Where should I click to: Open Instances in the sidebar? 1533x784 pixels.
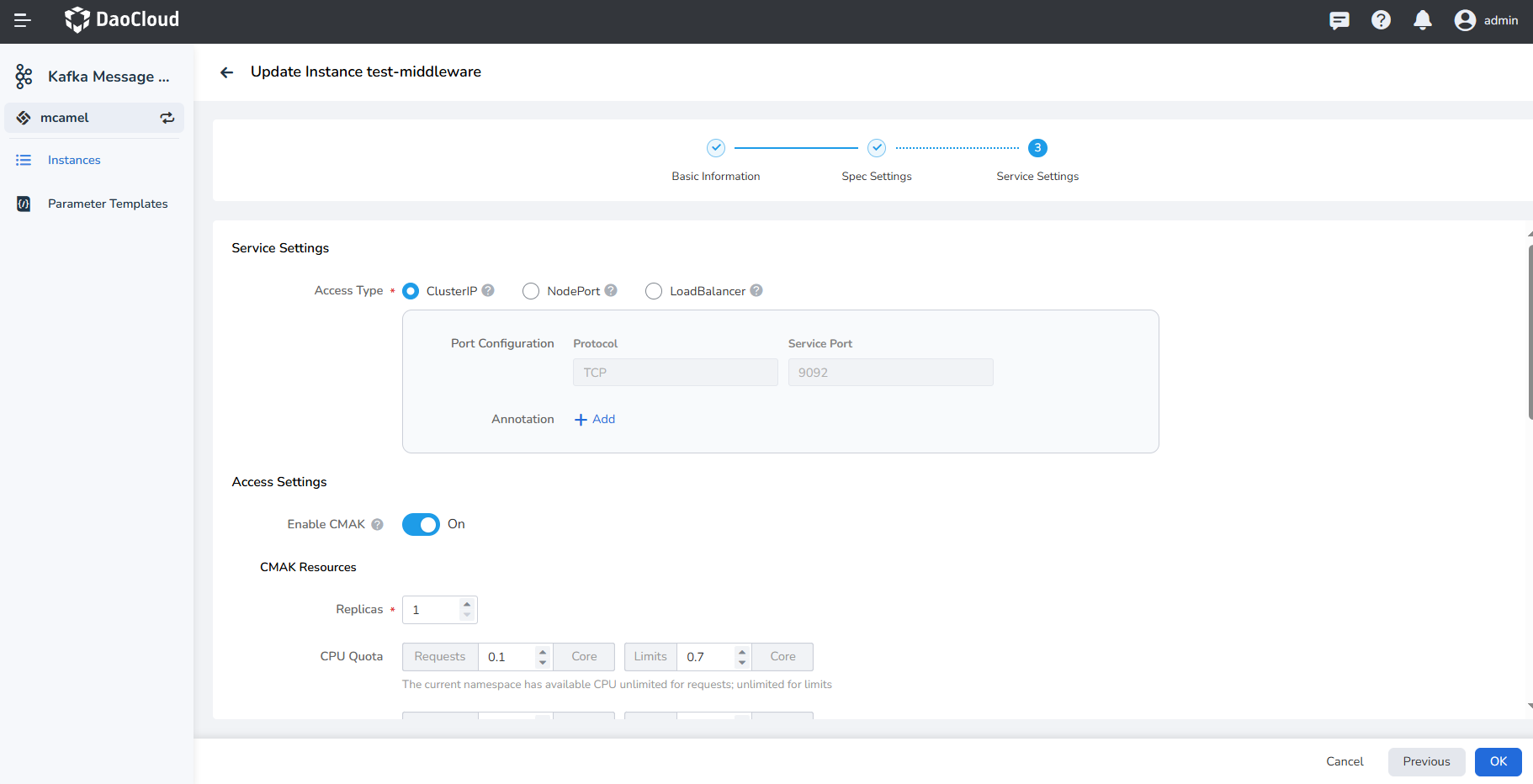tap(74, 160)
